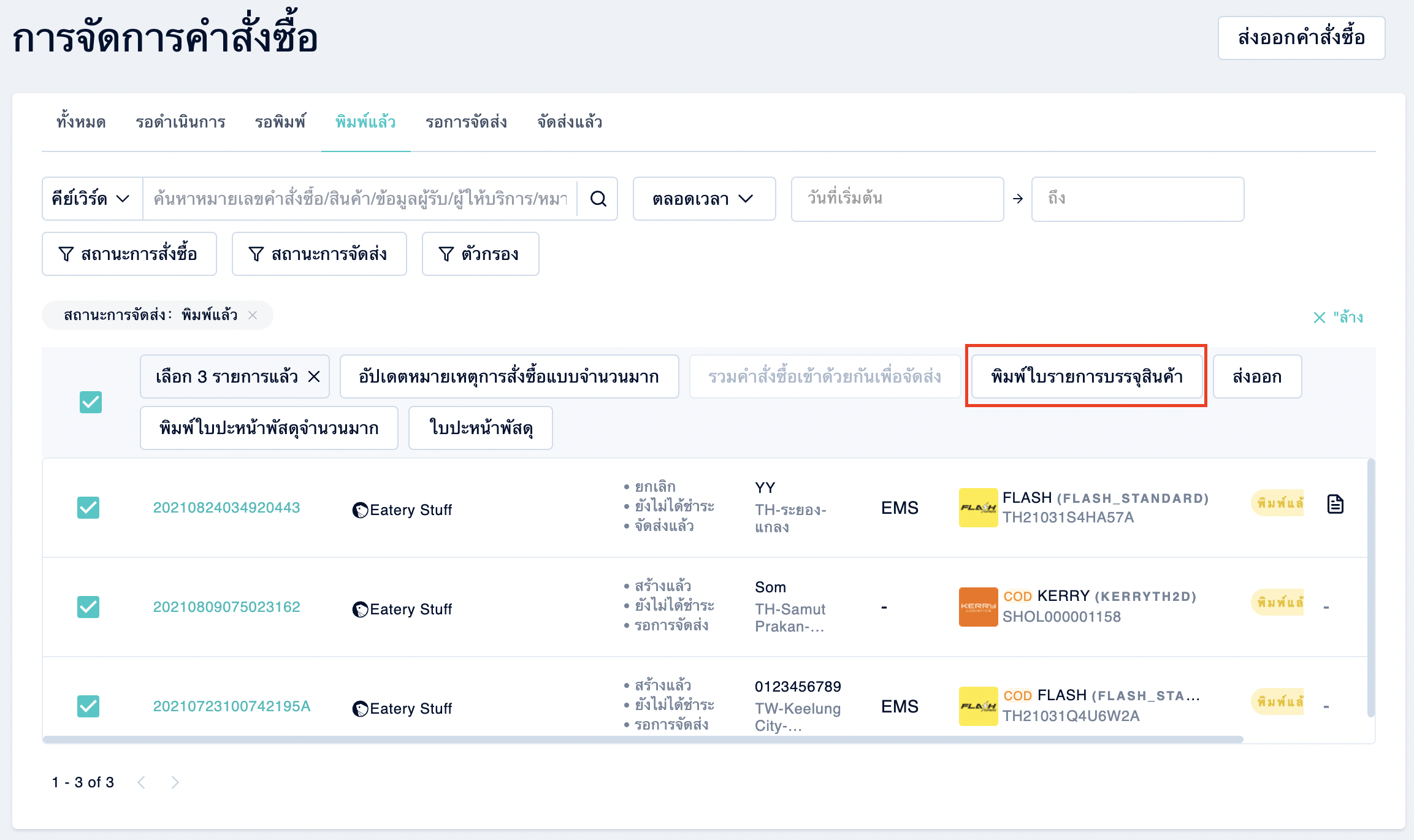The image size is (1414, 840).
Task: Remove the พิมพ์แล้ว shipping status filter chip
Action: click(253, 315)
